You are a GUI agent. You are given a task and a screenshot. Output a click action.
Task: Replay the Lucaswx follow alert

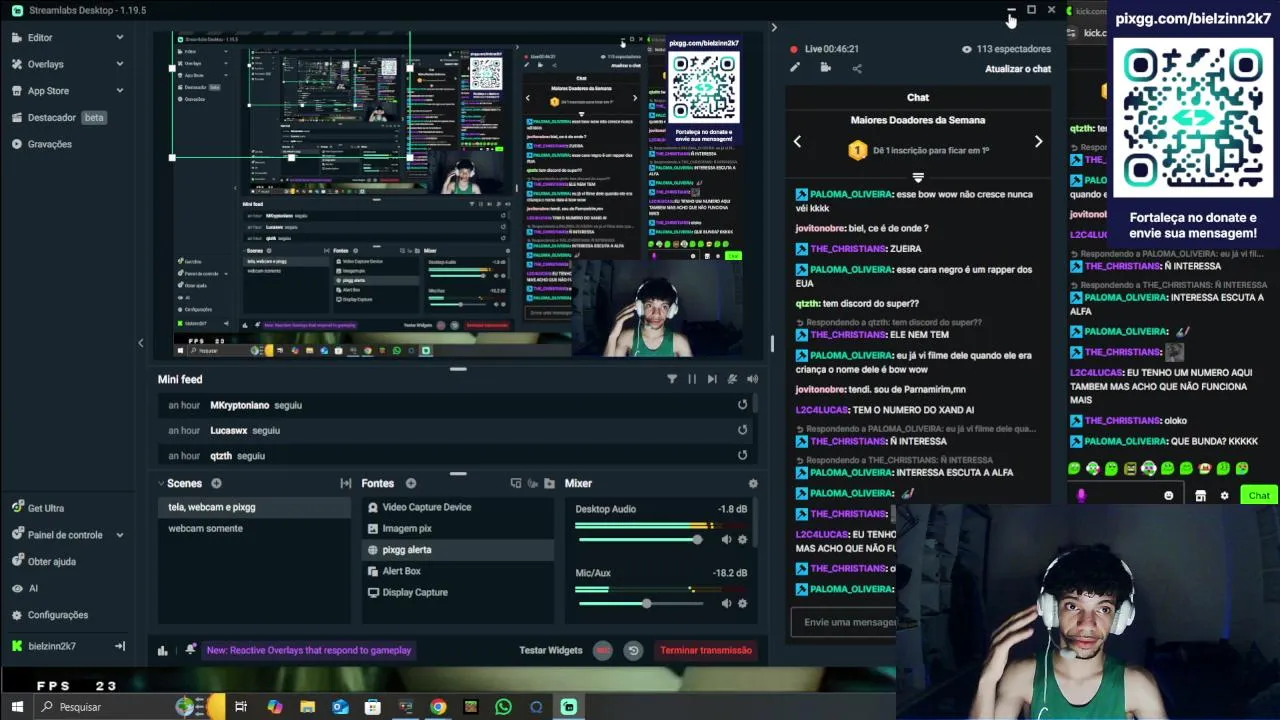coord(742,430)
